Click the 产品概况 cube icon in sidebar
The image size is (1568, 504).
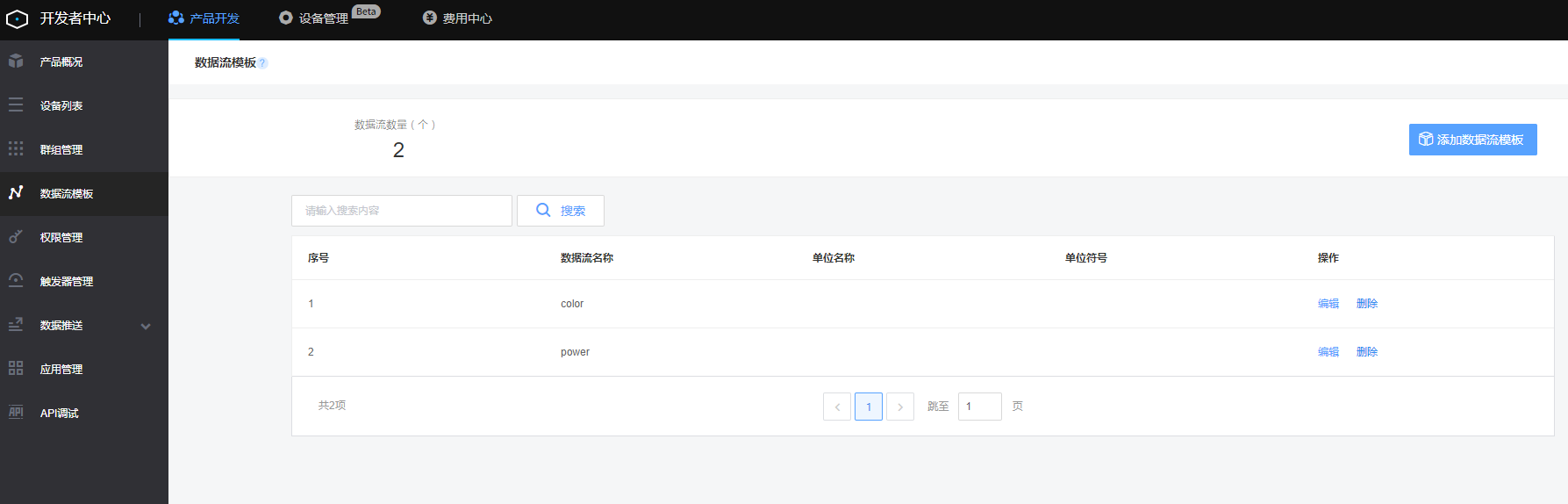click(16, 61)
